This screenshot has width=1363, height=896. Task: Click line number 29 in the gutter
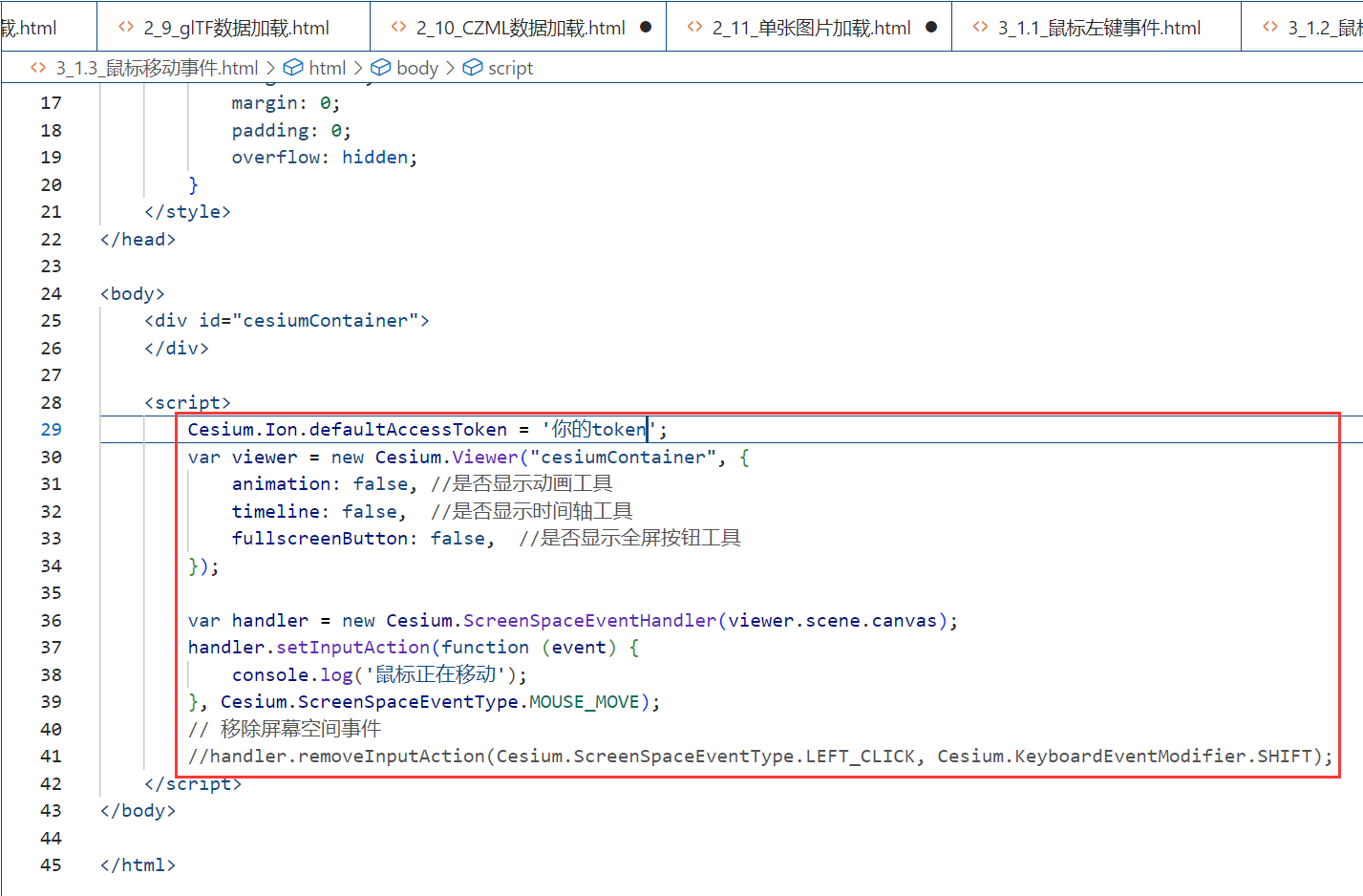51,430
